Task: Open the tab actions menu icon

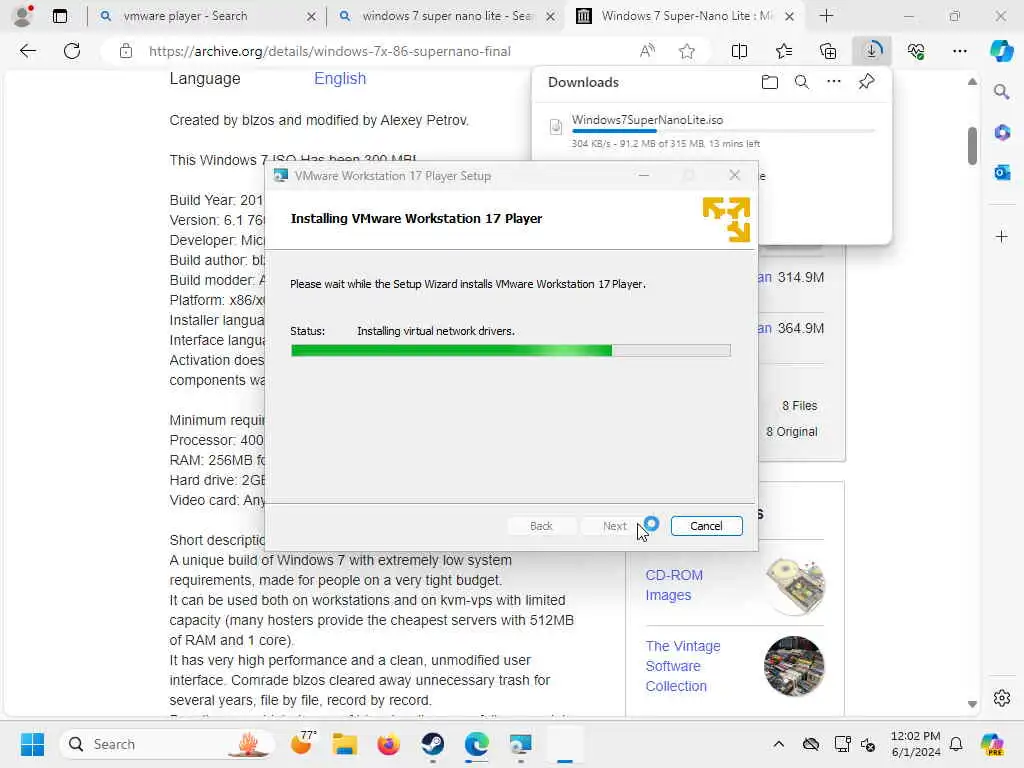Action: pos(60,16)
